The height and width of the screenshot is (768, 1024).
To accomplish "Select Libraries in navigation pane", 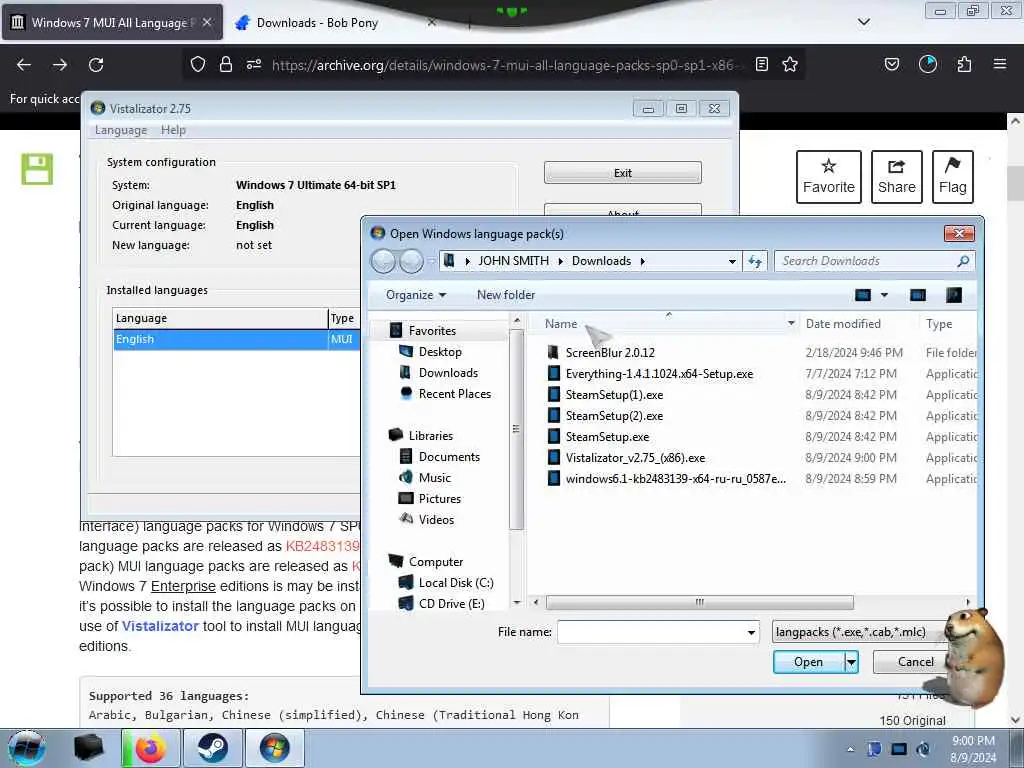I will pyautogui.click(x=421, y=435).
